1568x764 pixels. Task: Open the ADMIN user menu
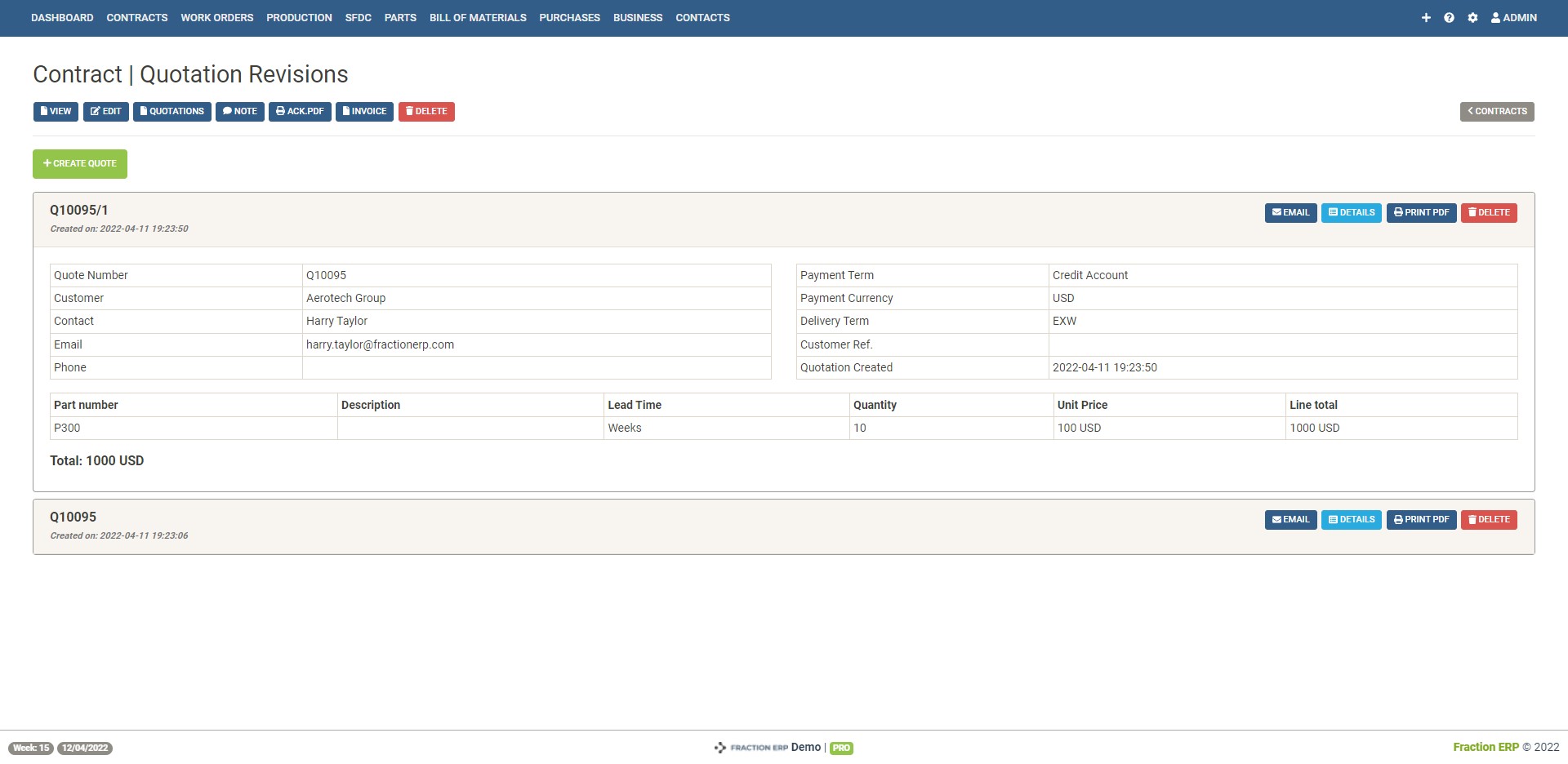pos(1513,18)
